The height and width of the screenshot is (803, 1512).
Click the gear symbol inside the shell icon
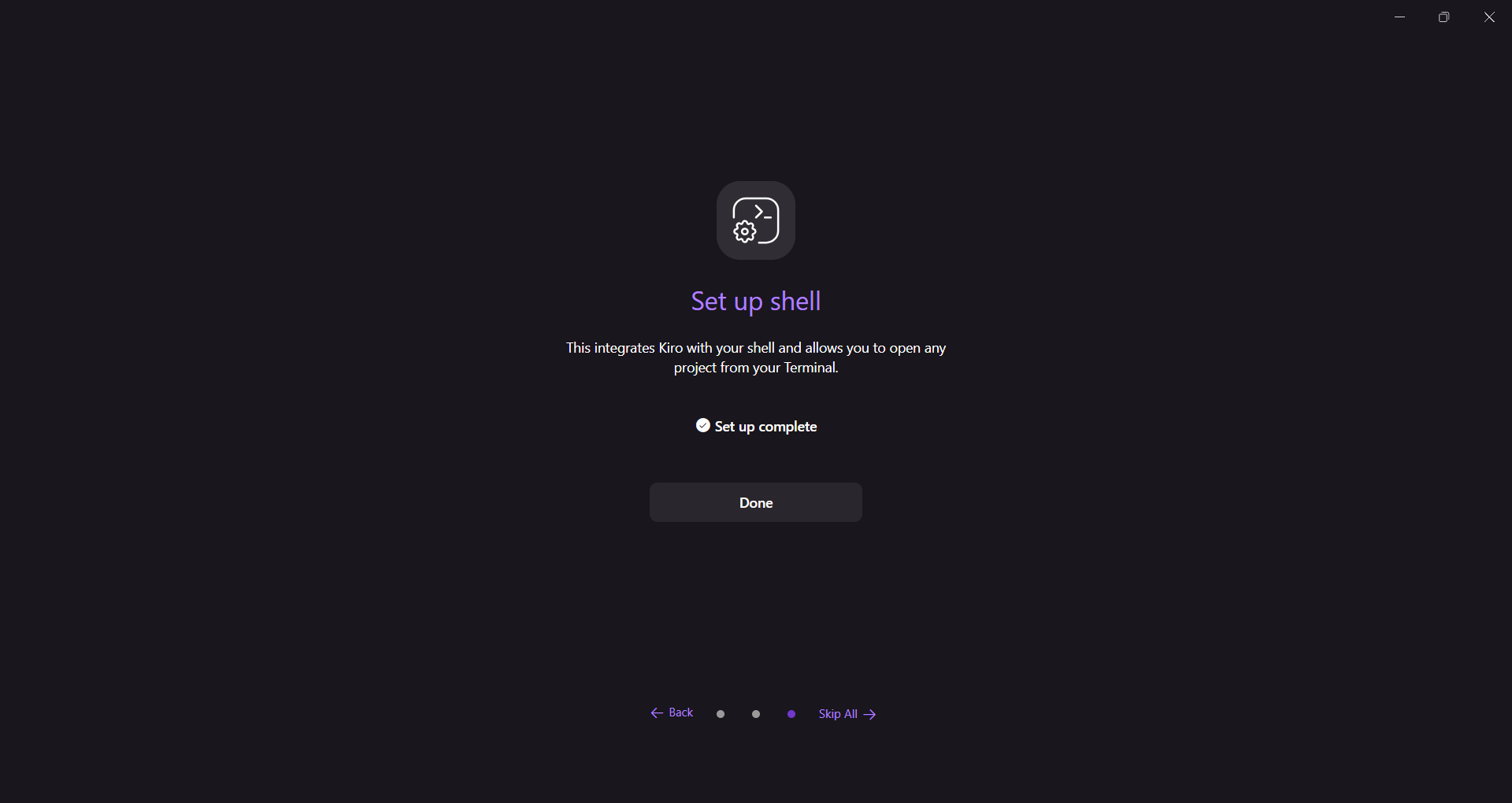pyautogui.click(x=745, y=231)
